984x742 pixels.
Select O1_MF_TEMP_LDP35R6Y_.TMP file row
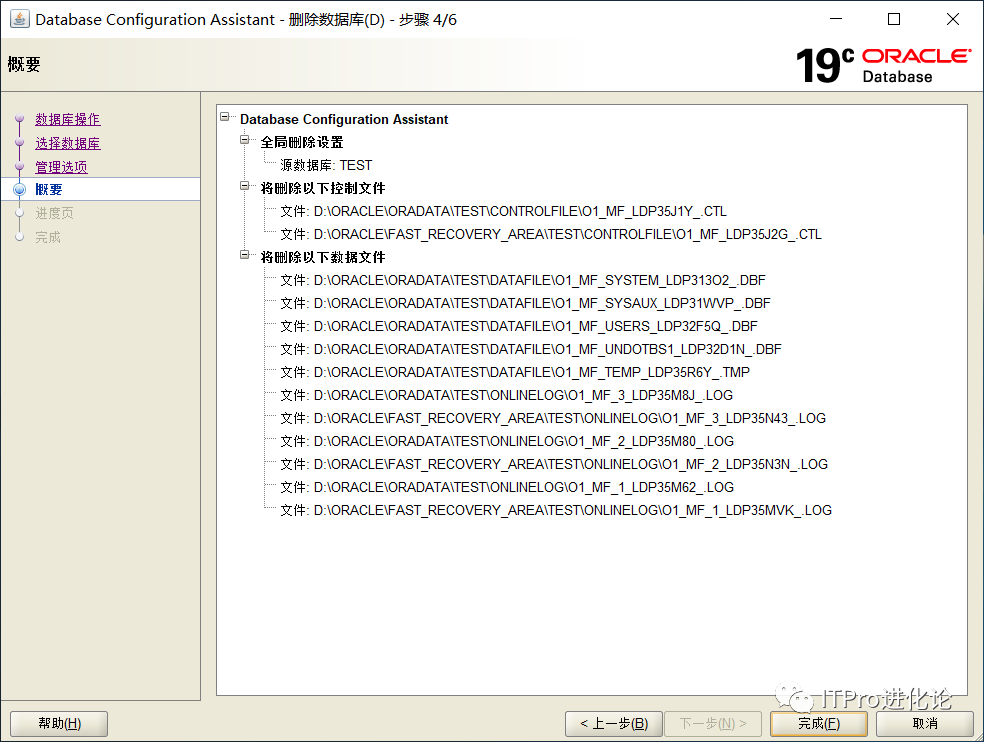click(x=515, y=372)
